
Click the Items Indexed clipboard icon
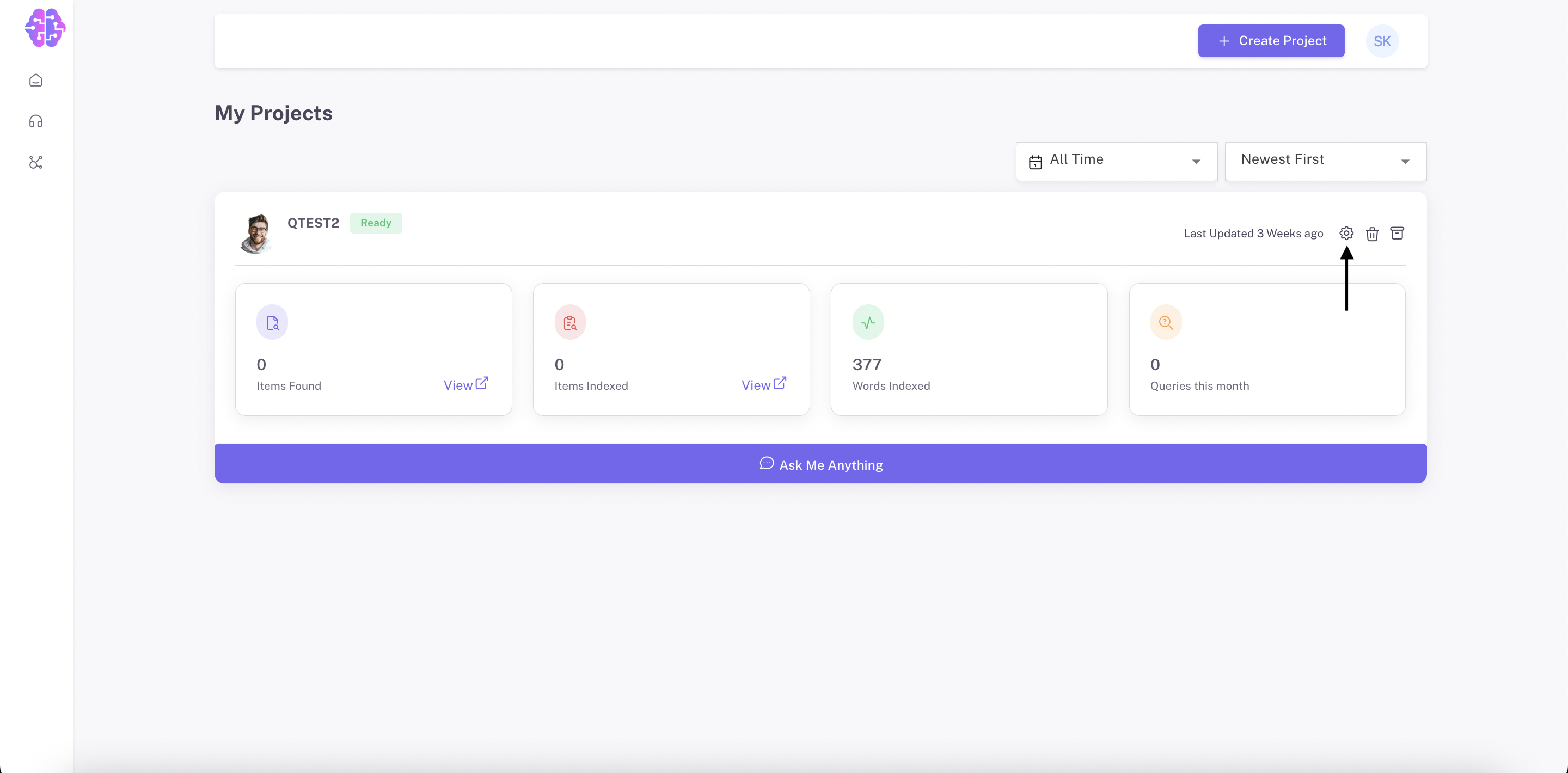click(x=569, y=322)
